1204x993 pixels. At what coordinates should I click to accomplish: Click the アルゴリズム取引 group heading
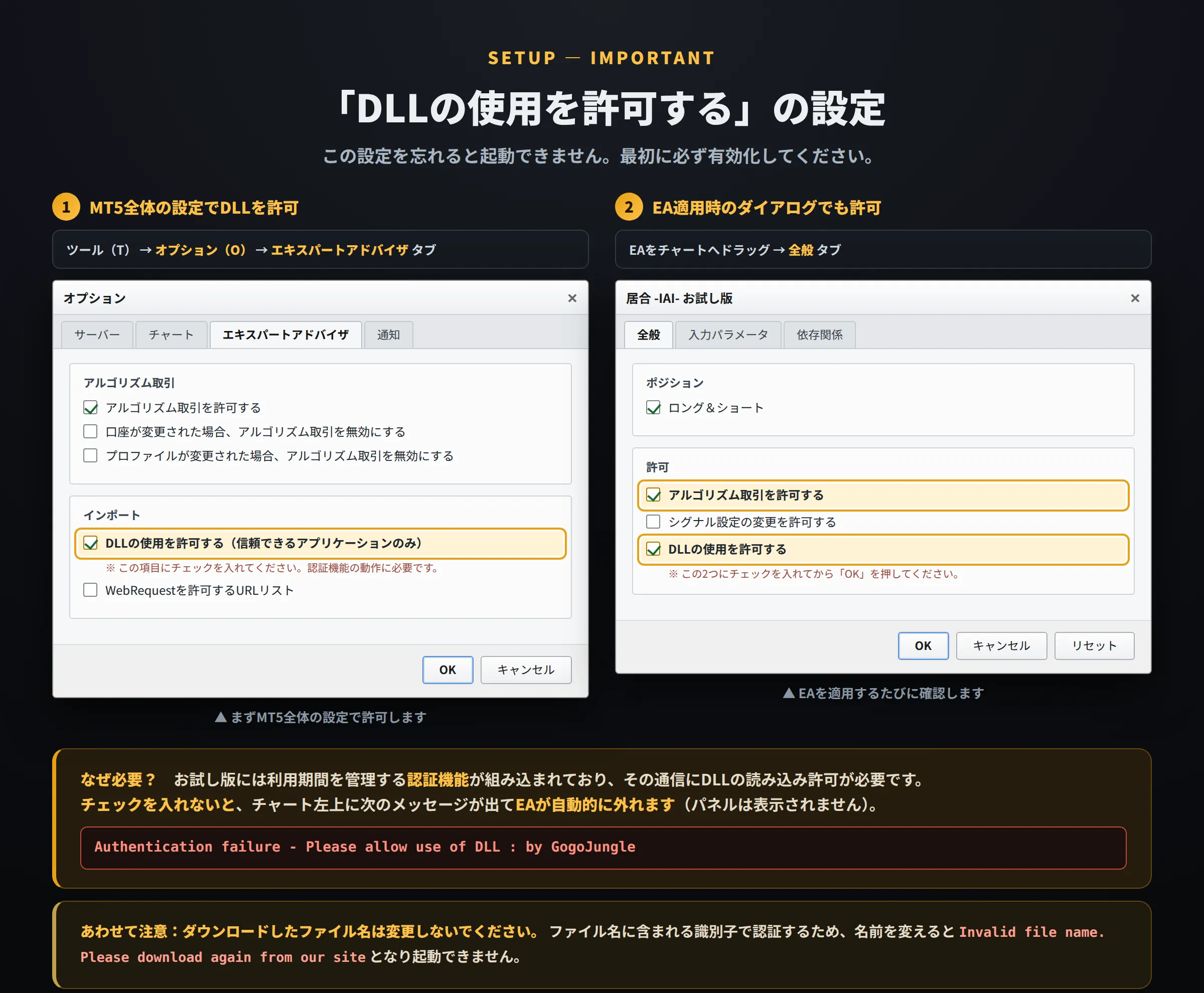click(x=129, y=383)
